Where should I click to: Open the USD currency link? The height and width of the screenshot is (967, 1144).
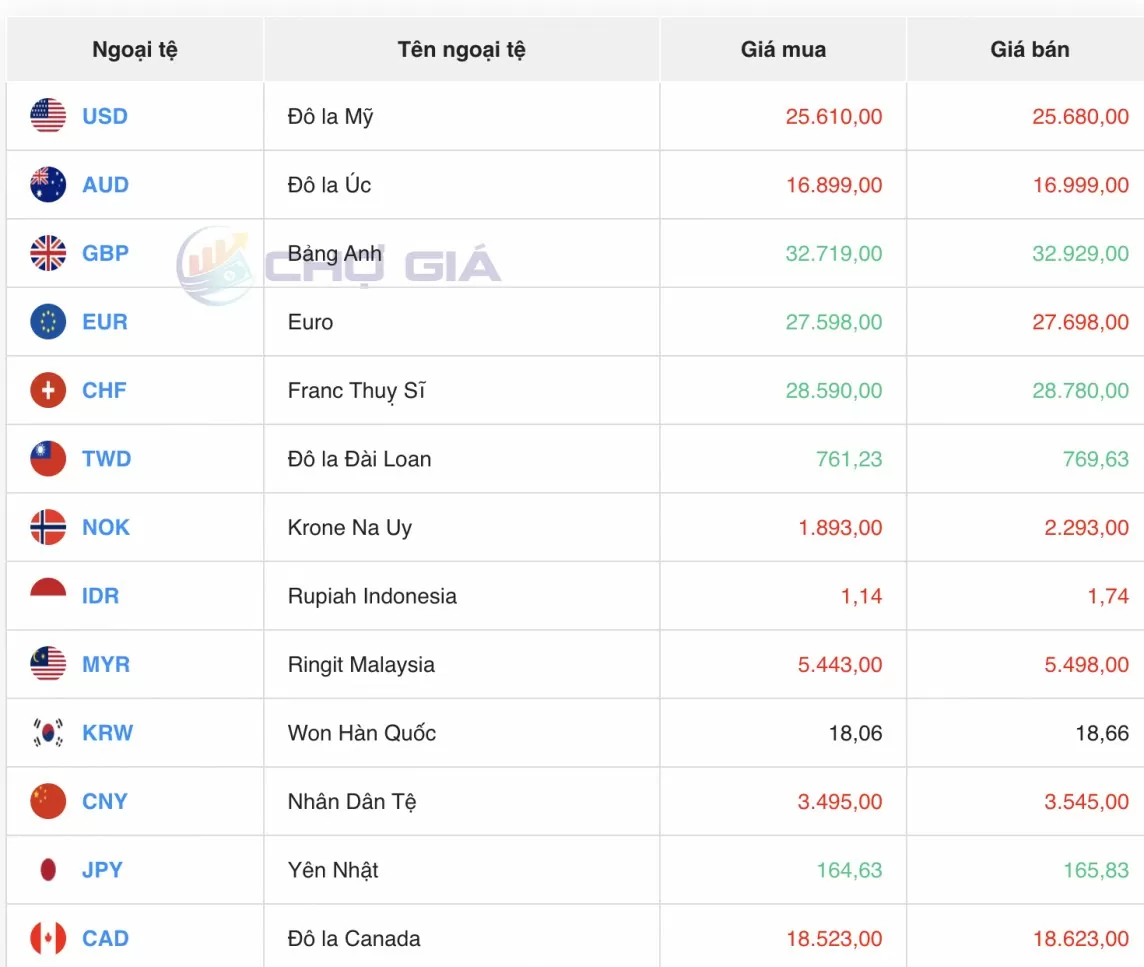point(104,116)
